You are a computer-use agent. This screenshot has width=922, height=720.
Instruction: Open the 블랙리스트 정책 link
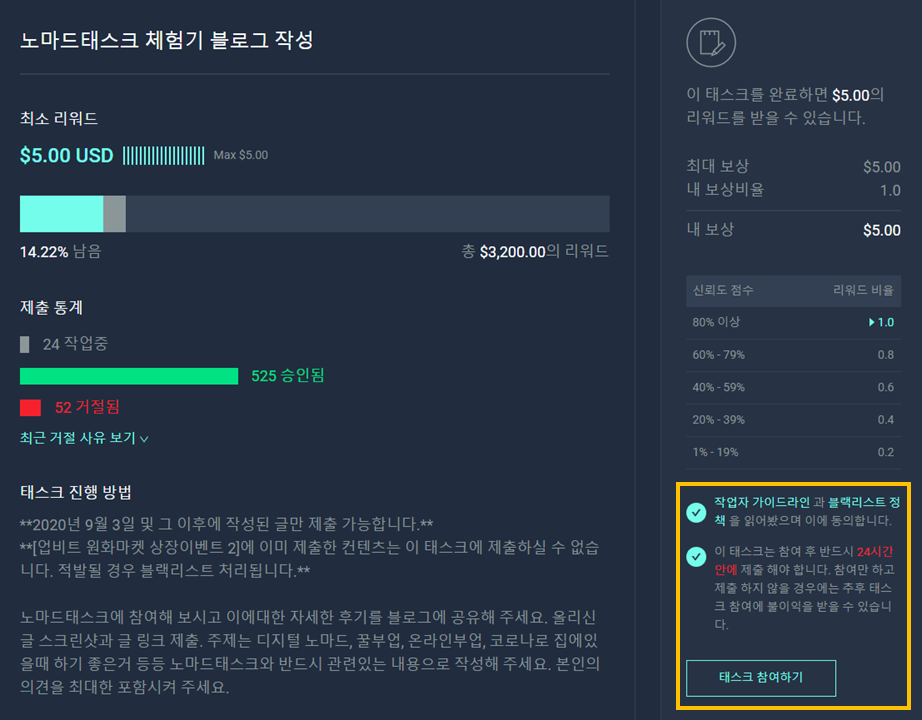tap(864, 502)
